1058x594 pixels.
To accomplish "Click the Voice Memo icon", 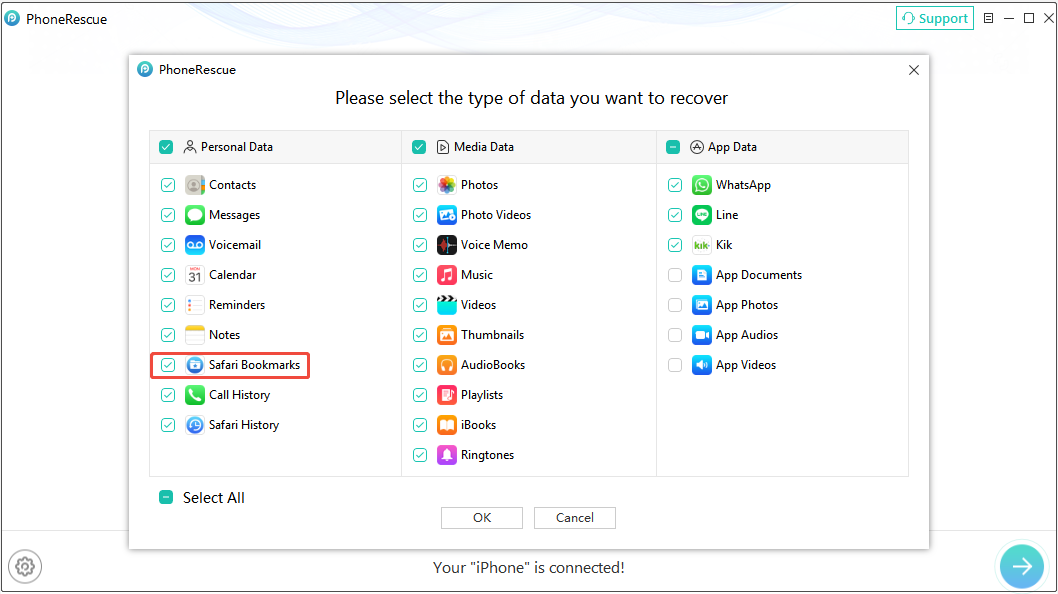I will pyautogui.click(x=447, y=245).
